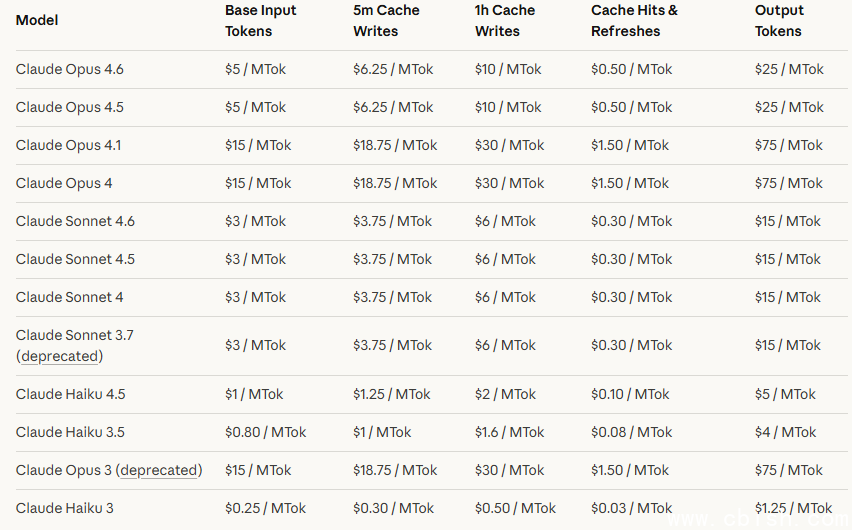Select the Claude Opus 4.6 row name
Screen dimensions: 852x530
pos(70,70)
